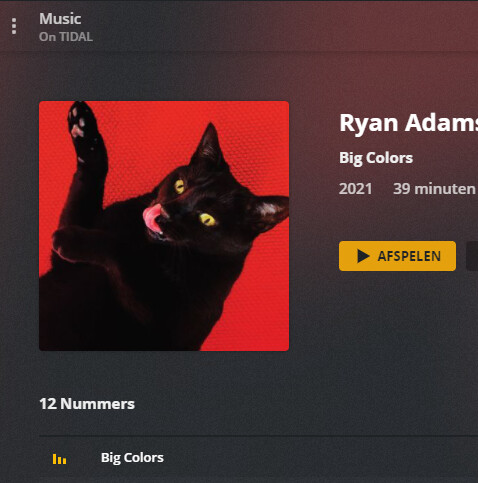
Task: Click the partially visible button right of AFSPELEN
Action: (x=472, y=256)
